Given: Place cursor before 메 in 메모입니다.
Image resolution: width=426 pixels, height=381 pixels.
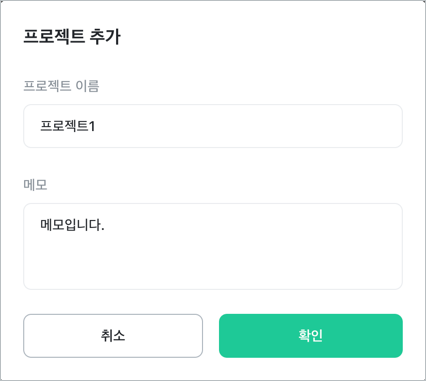Looking at the screenshot, I should point(40,225).
